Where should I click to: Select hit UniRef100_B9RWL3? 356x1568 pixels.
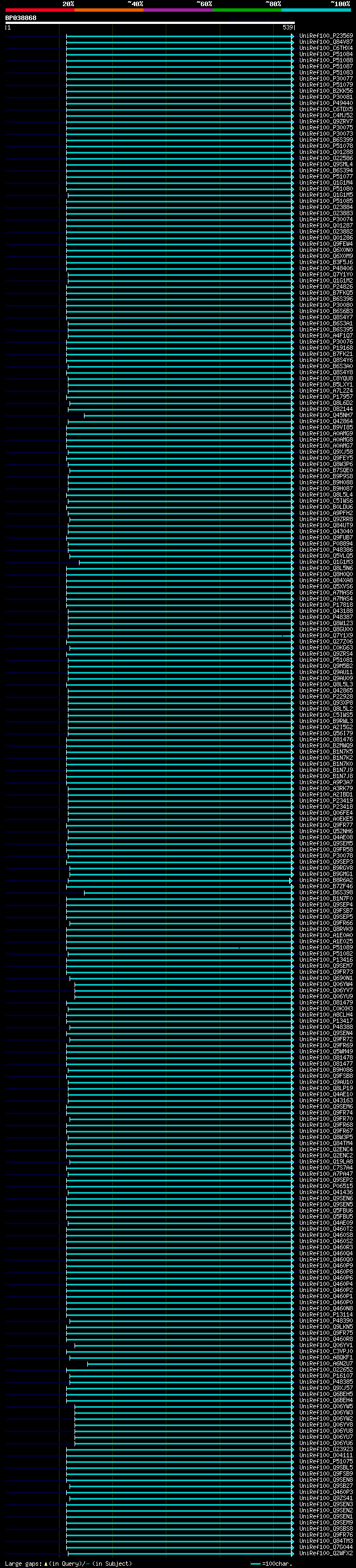[326, 721]
